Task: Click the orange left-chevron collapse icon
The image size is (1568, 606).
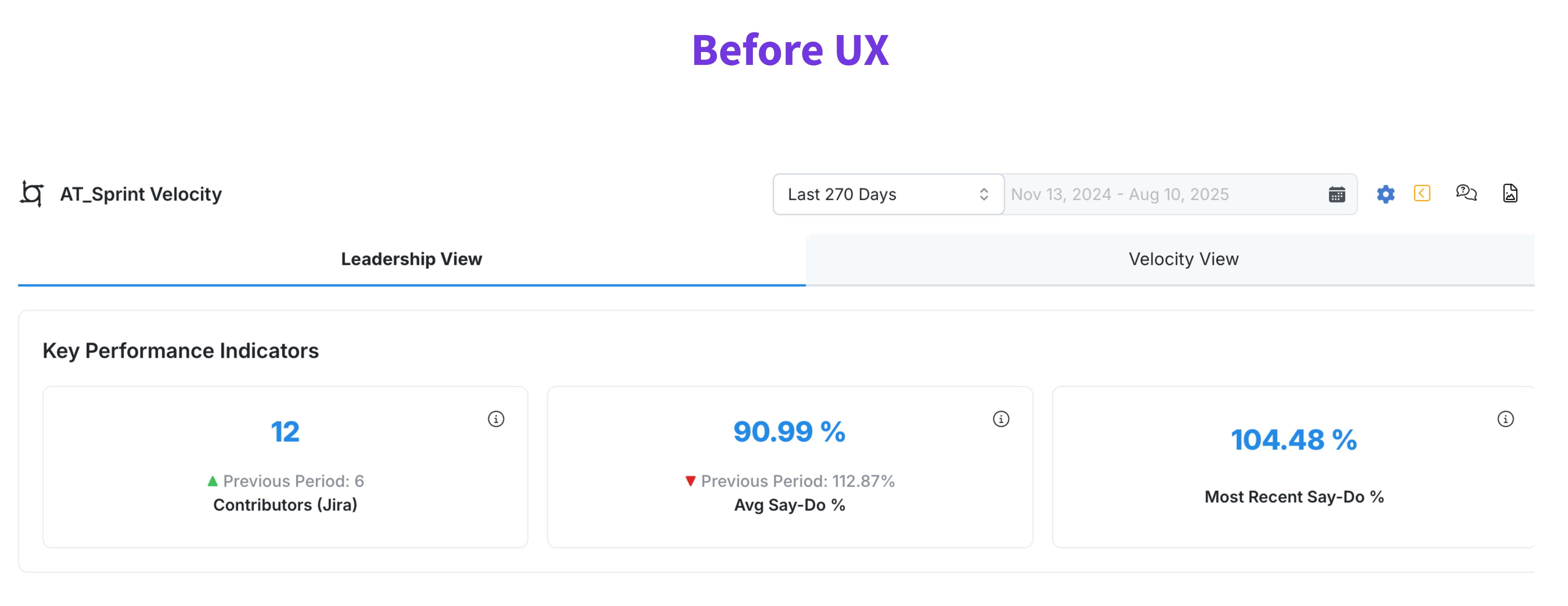Action: pos(1422,193)
